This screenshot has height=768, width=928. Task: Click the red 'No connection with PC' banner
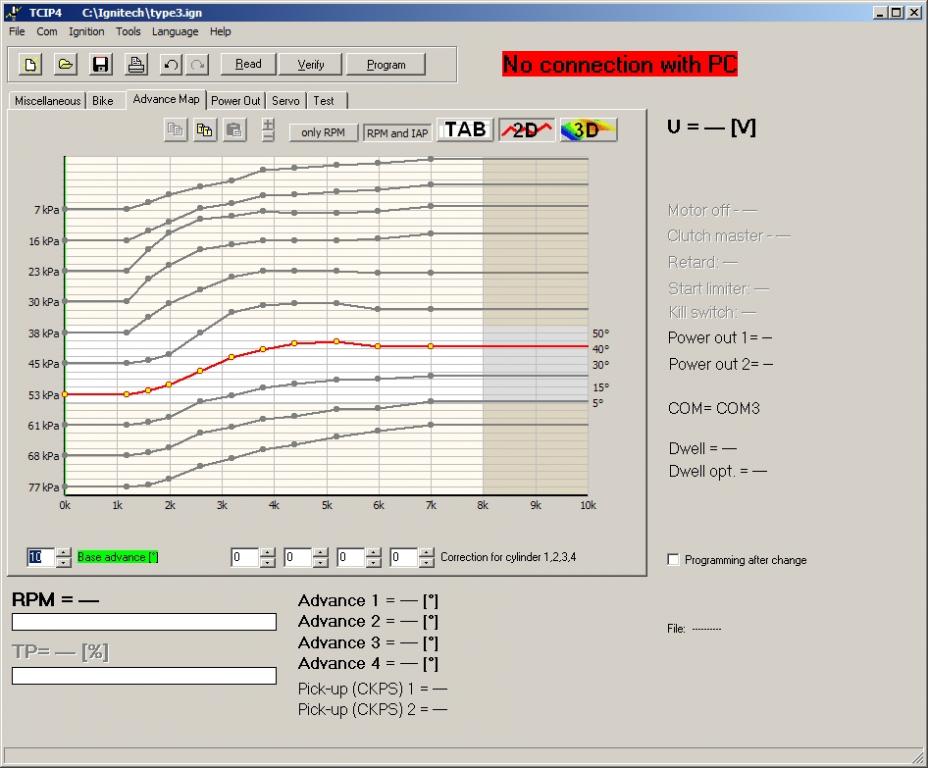pyautogui.click(x=620, y=64)
